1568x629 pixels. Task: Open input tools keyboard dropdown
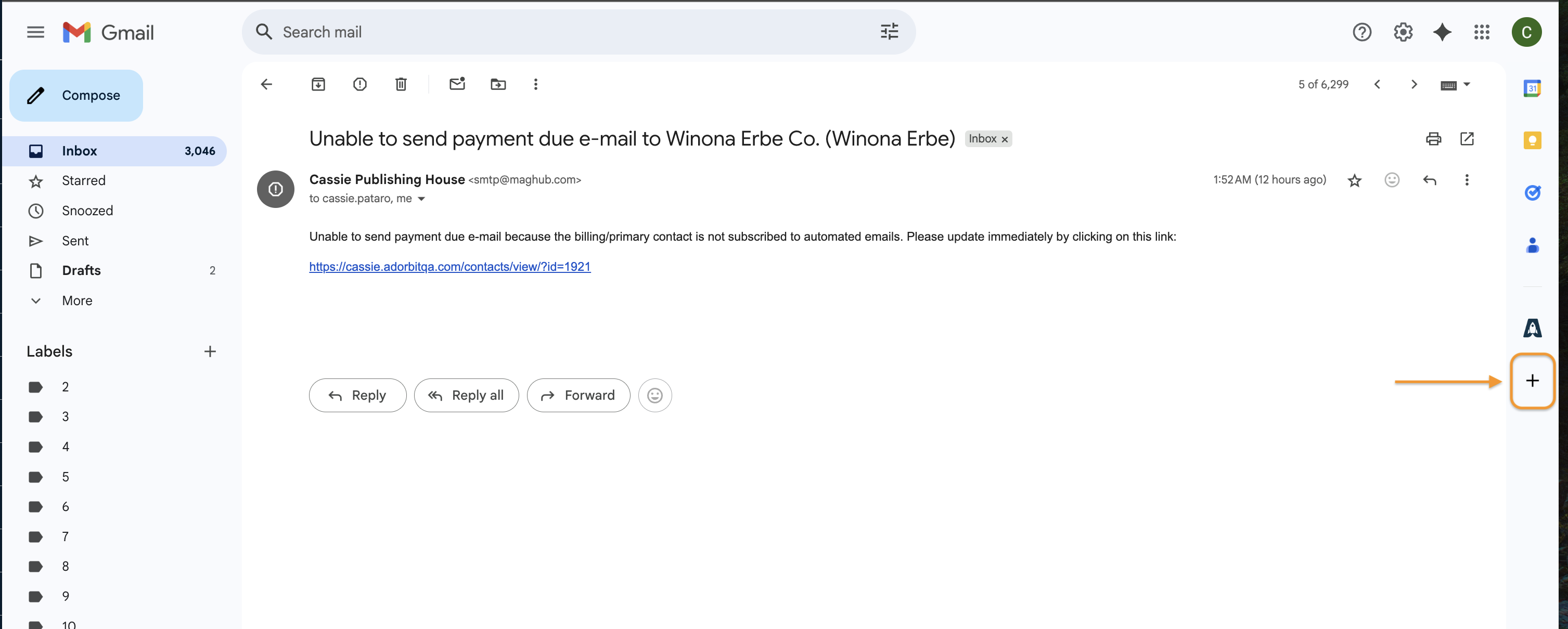coord(1455,85)
